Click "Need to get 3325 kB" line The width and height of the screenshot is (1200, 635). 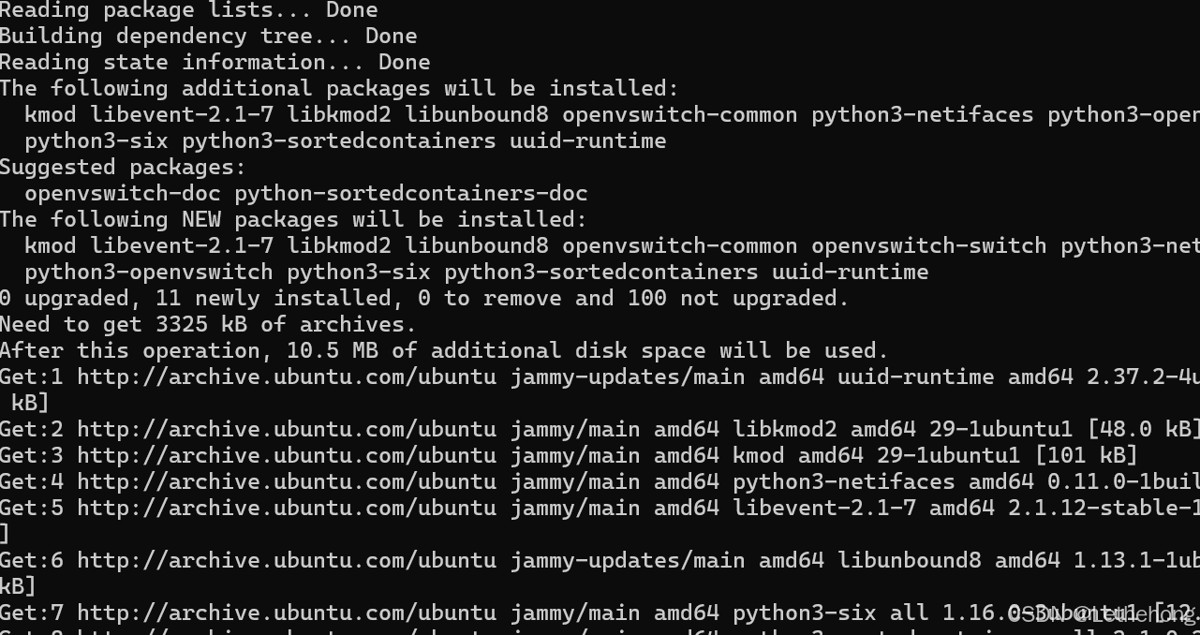click(x=207, y=324)
